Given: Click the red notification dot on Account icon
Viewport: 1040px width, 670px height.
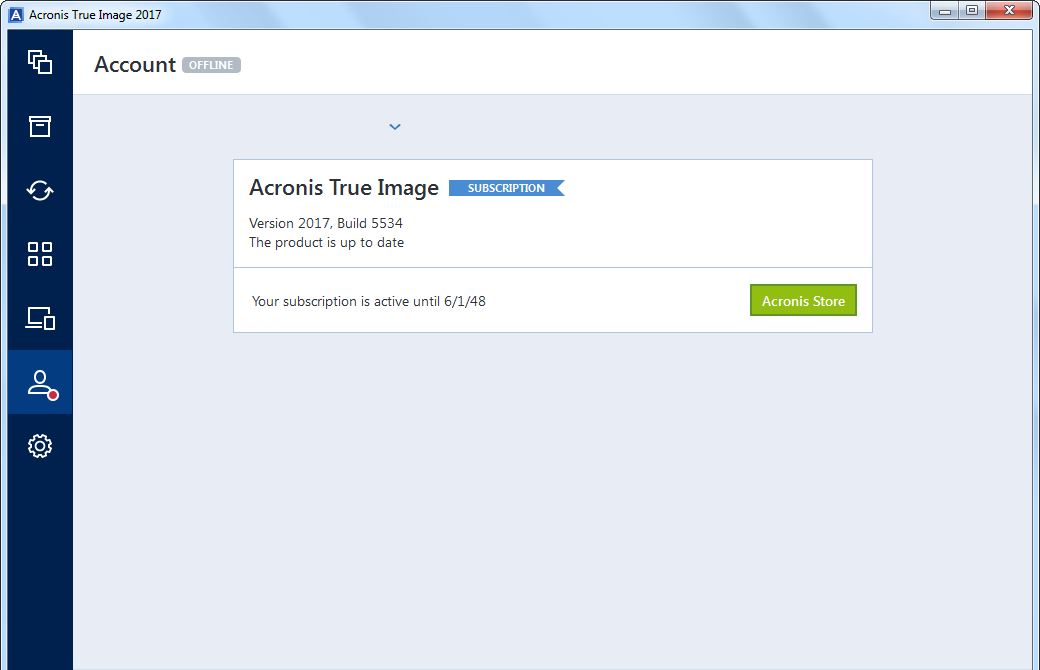Looking at the screenshot, I should tap(53, 395).
